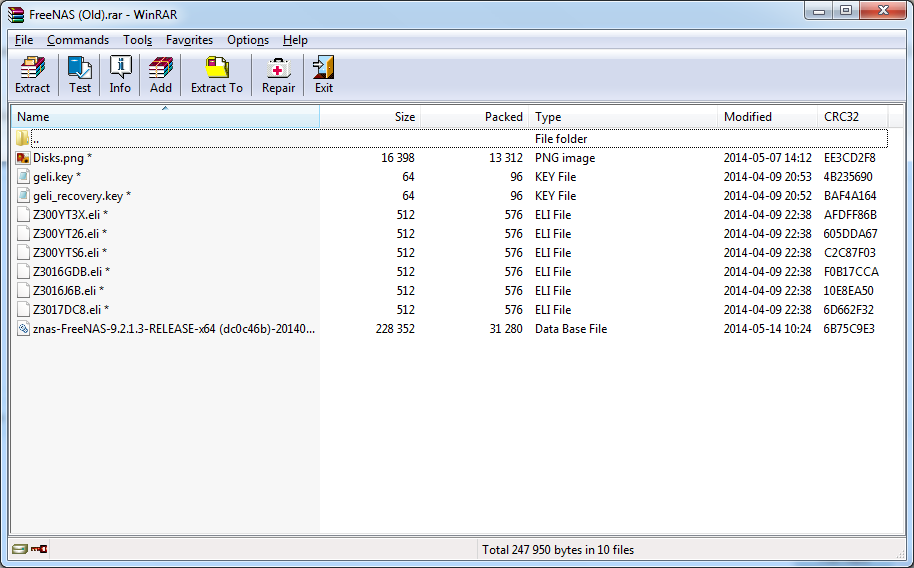Click the Z300YT3X.eli file icon
914x568 pixels.
(x=23, y=215)
